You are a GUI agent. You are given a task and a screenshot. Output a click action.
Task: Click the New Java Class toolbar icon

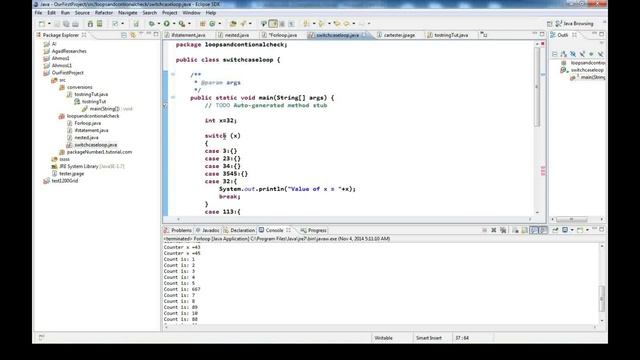[x=212, y=24]
